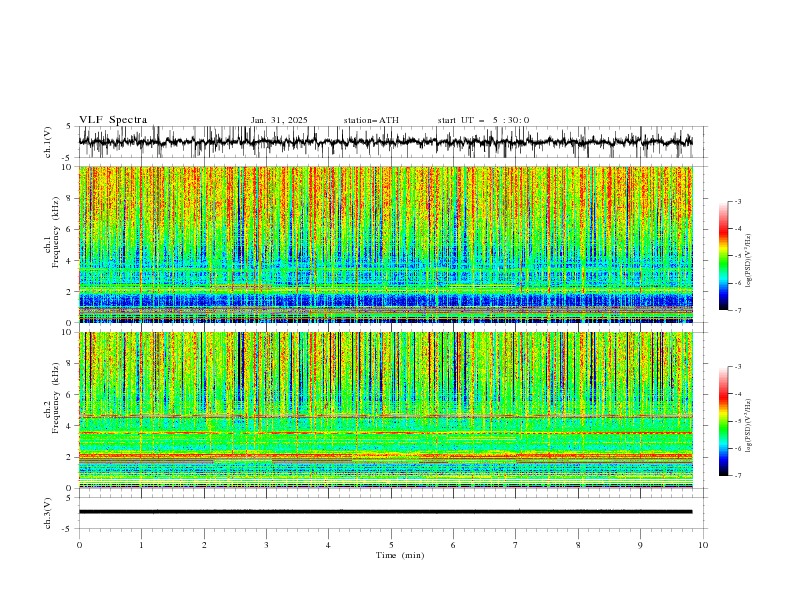The image size is (792, 612).
Task: Click time axis tick label "6"
Action: click(x=453, y=545)
